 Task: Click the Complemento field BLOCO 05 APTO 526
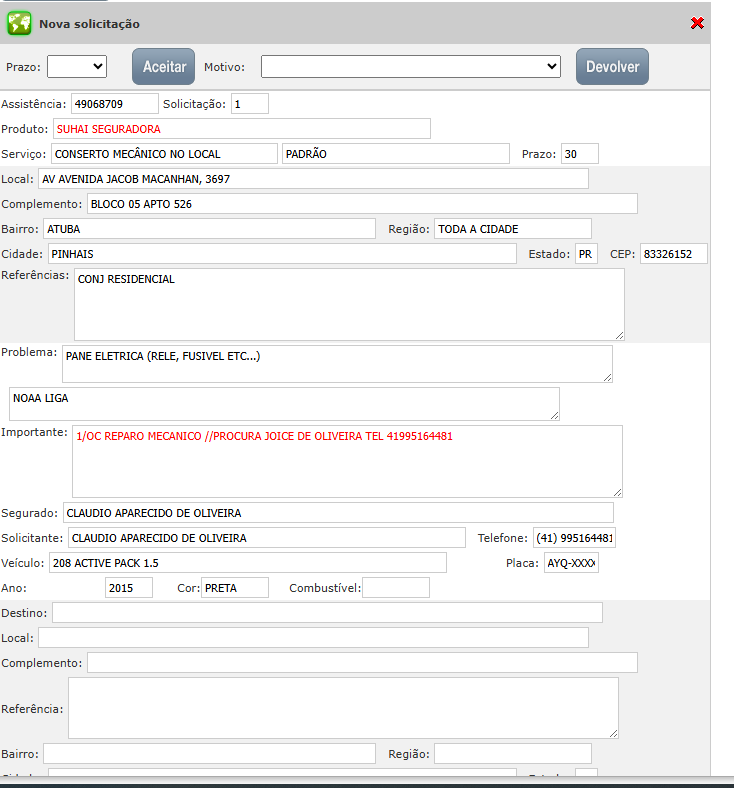tap(362, 204)
